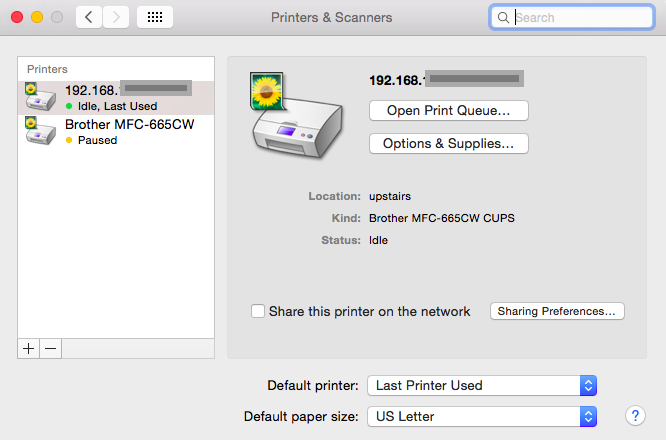This screenshot has width=666, height=440.
Task: Enable Share this printer on the network
Action: pos(258,311)
